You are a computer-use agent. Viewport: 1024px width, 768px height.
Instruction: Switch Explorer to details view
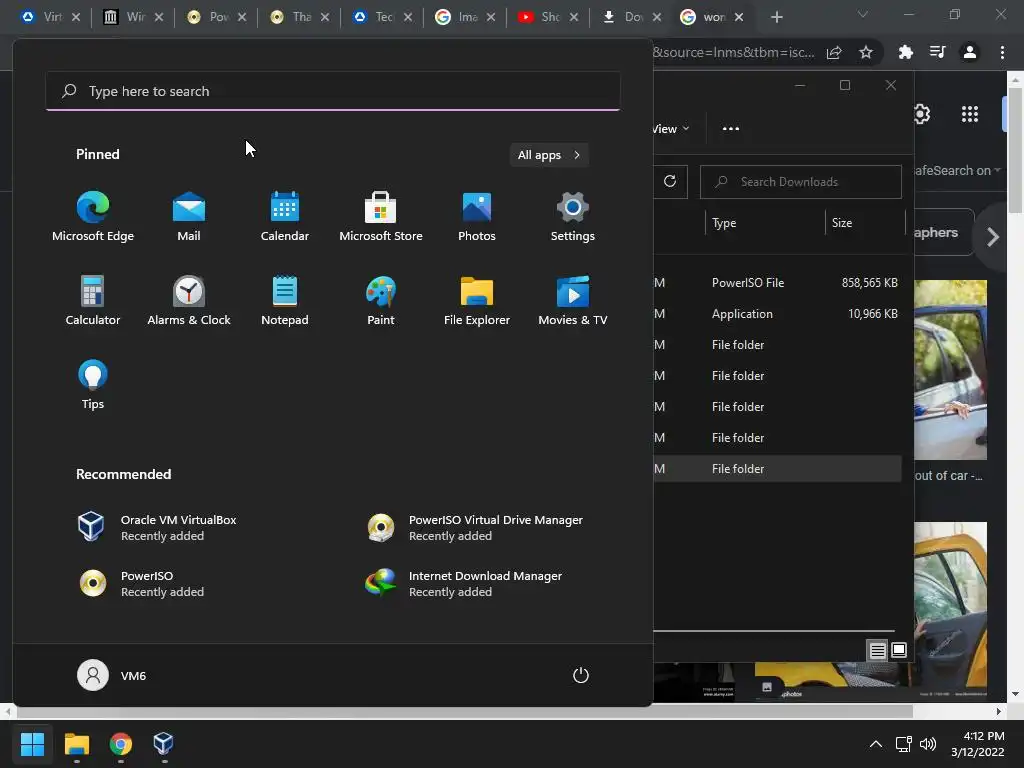(x=878, y=650)
